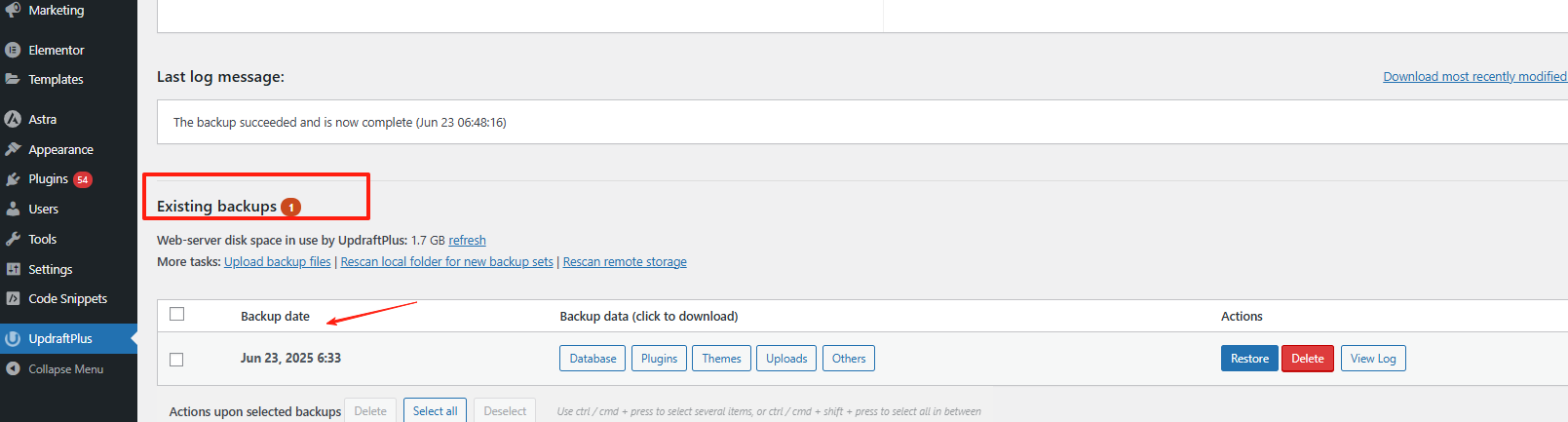Delete the Jun 23 backup
Viewport: 1568px width, 422px height.
coord(1307,359)
